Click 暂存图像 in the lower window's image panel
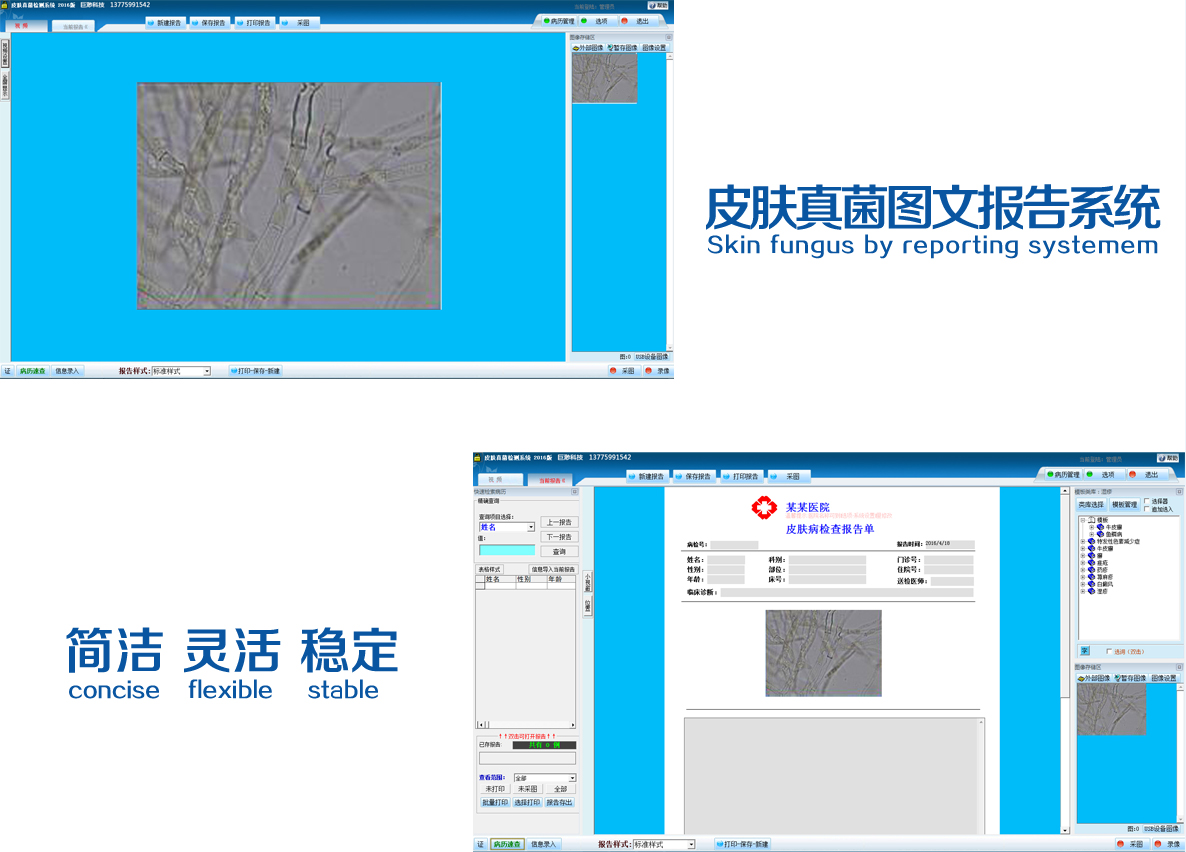Image resolution: width=1186 pixels, height=852 pixels. 1129,678
